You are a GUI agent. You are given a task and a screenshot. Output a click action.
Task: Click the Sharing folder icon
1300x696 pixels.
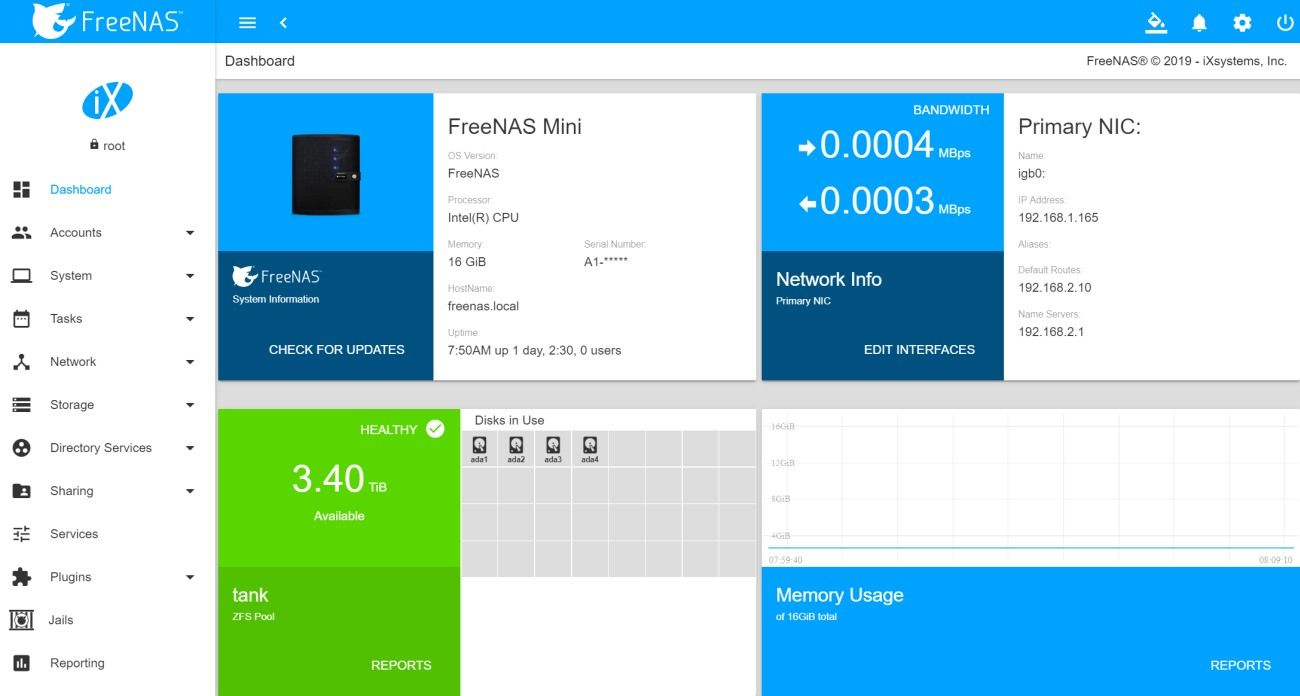21,490
